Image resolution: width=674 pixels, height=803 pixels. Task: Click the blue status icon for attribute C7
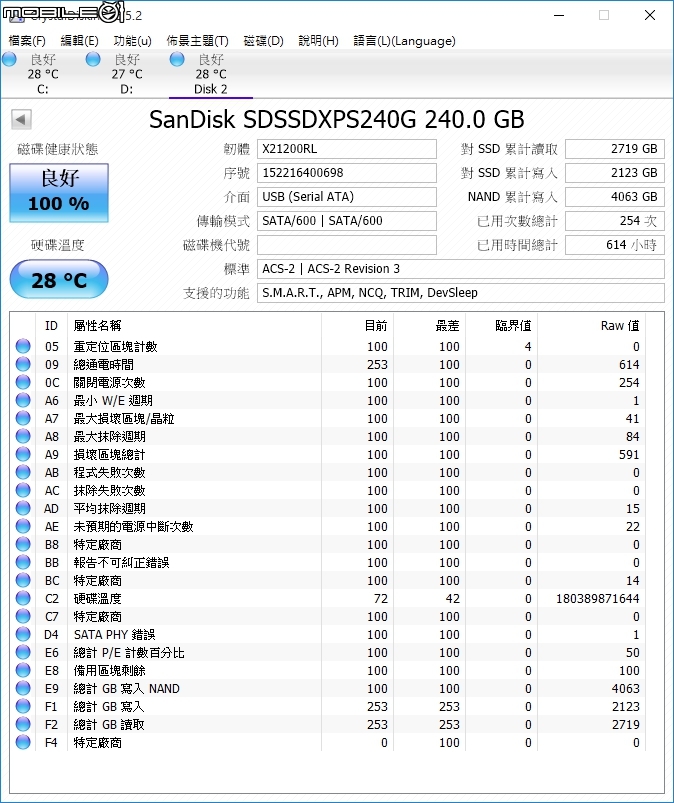point(23,616)
